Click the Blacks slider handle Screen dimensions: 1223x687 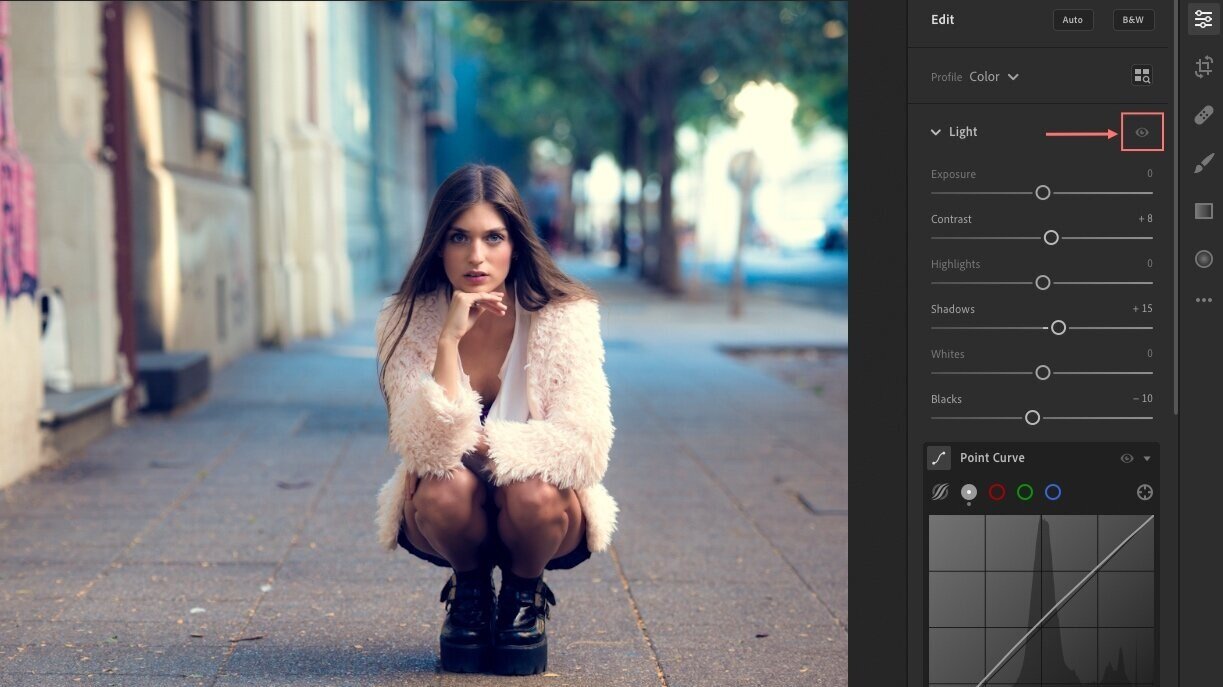pyautogui.click(x=1032, y=418)
